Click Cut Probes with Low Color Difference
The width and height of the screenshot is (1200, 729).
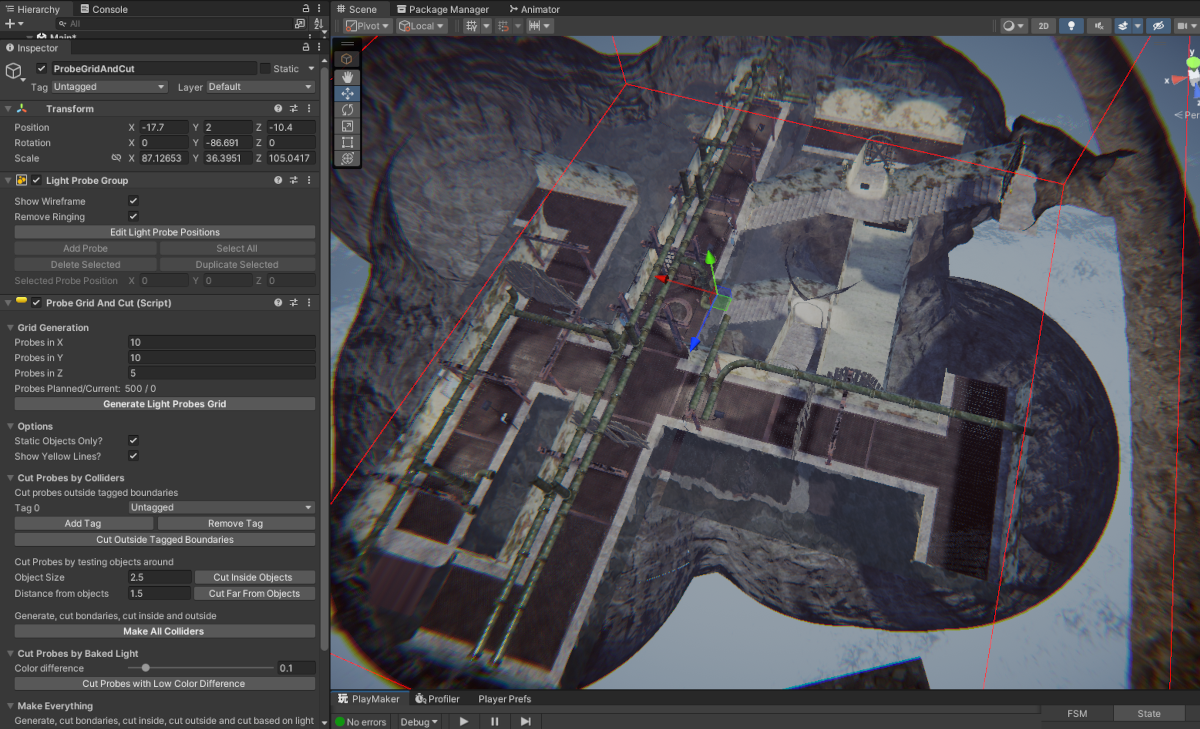click(x=165, y=683)
